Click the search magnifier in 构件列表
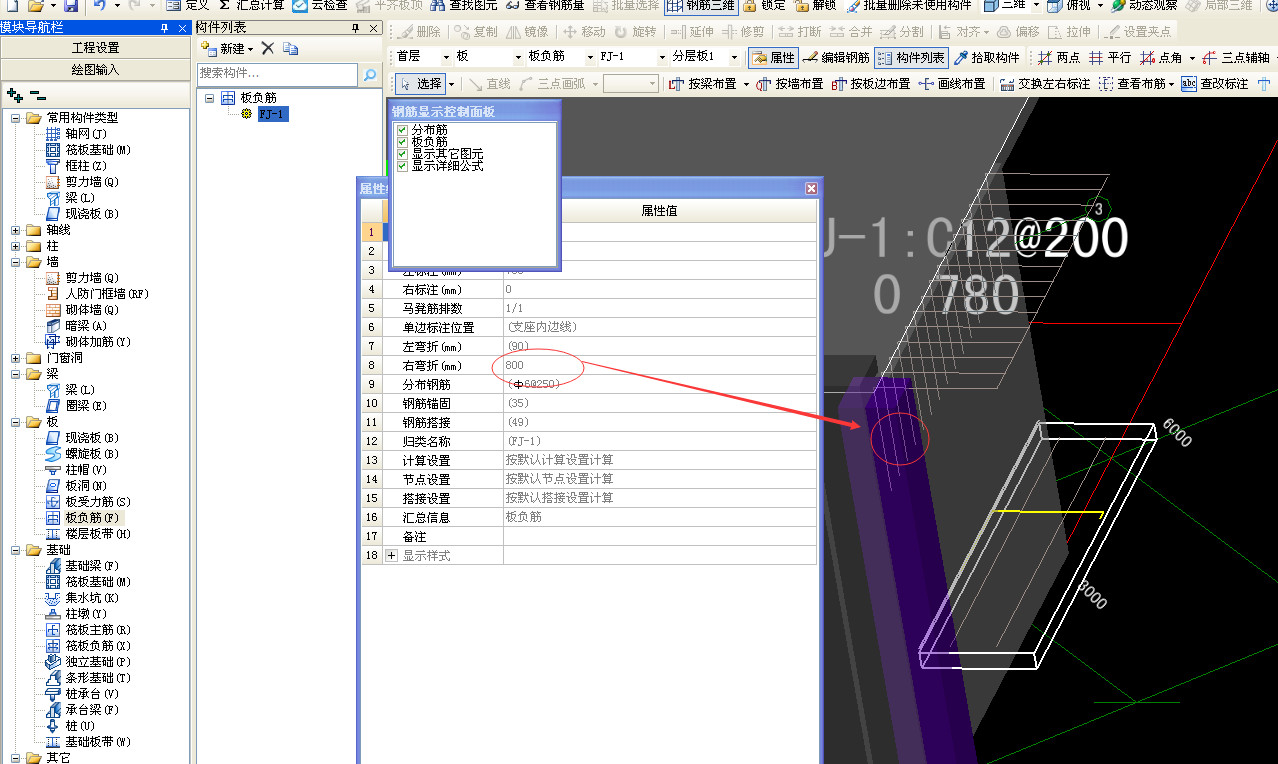Screen dimensions: 1278x764 (369, 74)
